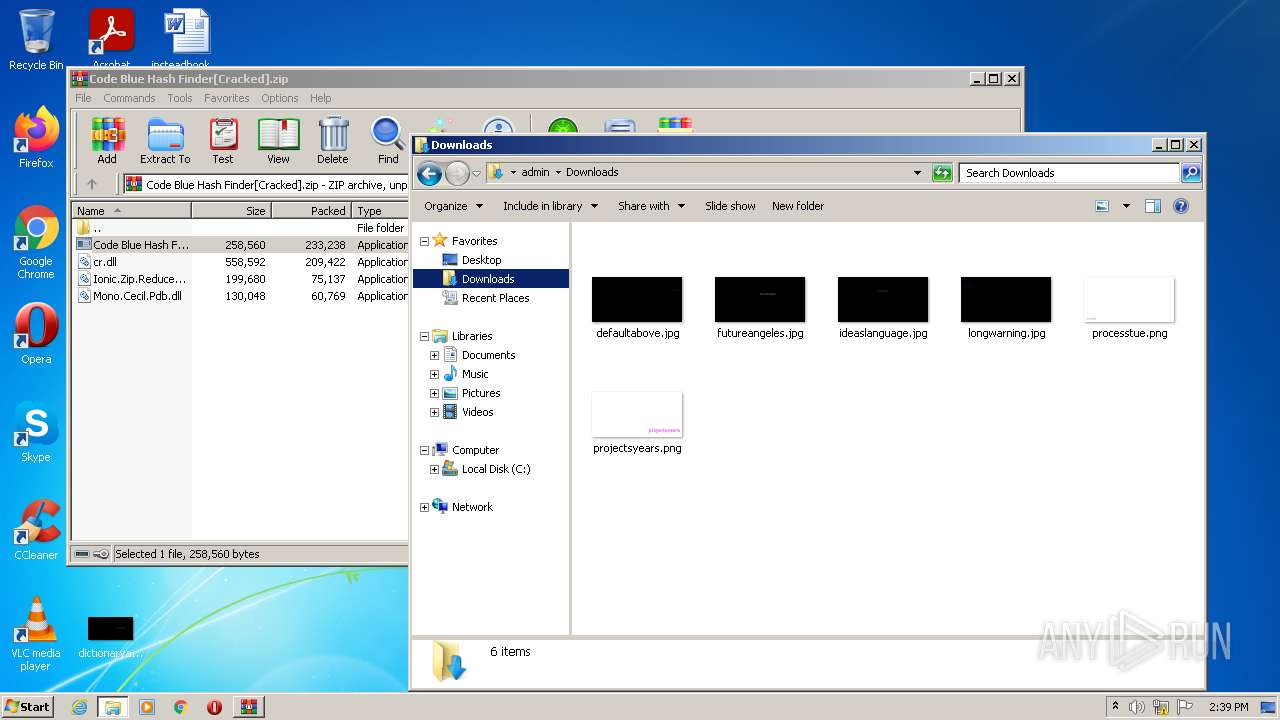Click the Search Downloads input field
The image size is (1280, 720).
pyautogui.click(x=1069, y=173)
